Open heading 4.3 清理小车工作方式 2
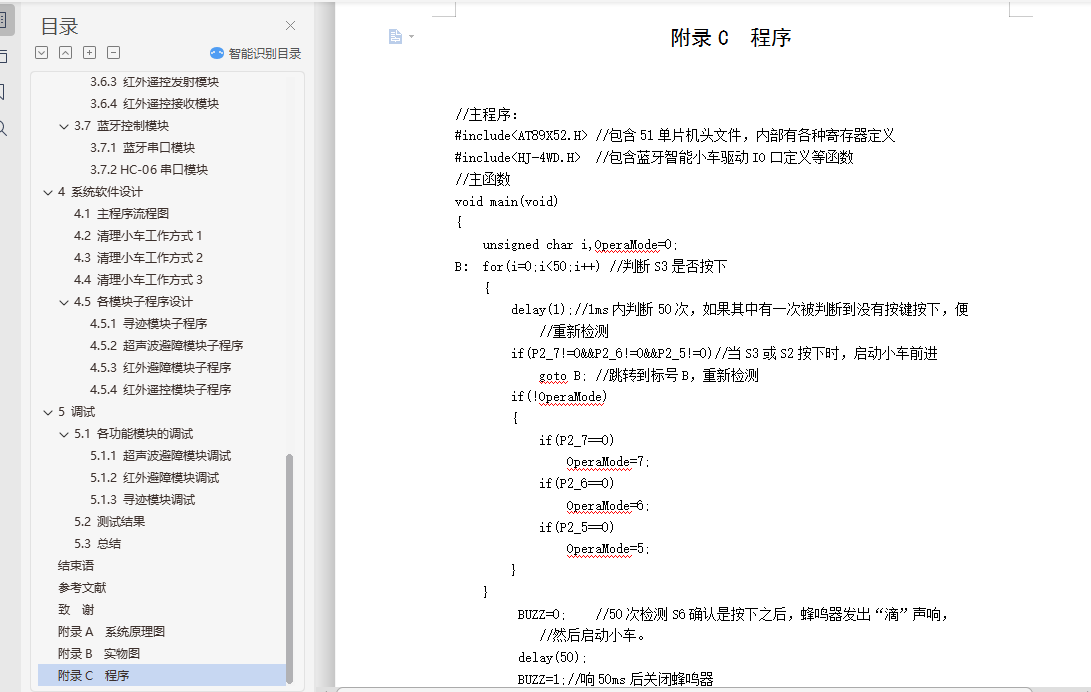 click(138, 258)
